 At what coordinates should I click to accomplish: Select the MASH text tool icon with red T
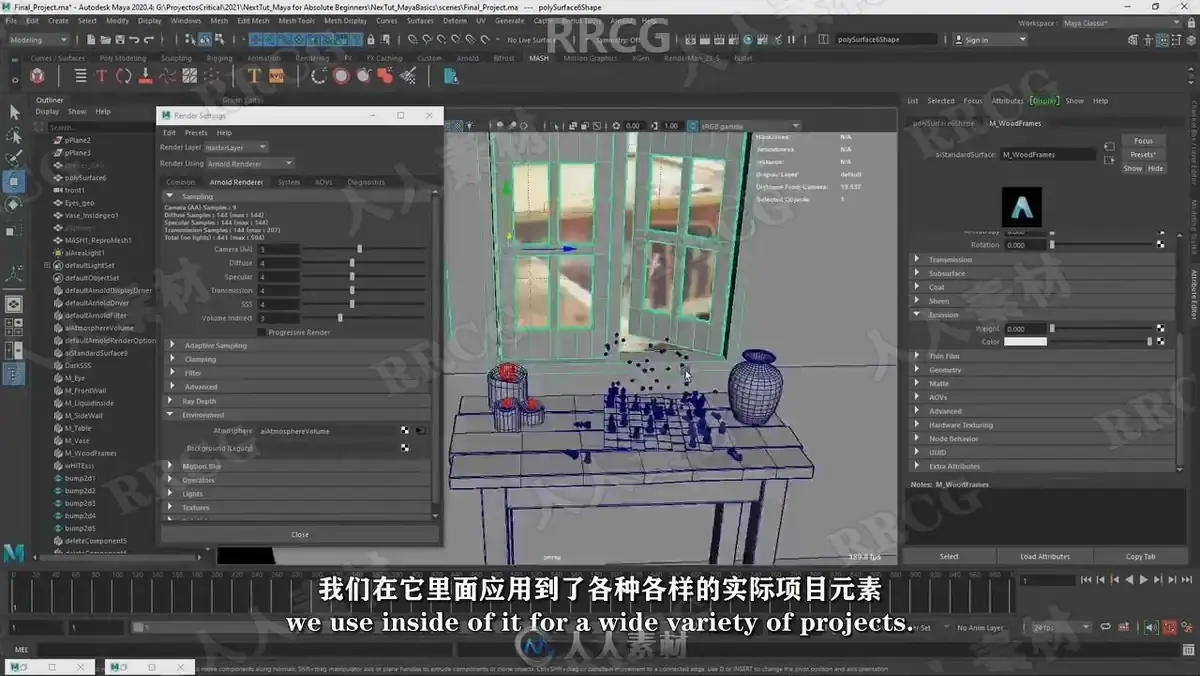pyautogui.click(x=101, y=76)
